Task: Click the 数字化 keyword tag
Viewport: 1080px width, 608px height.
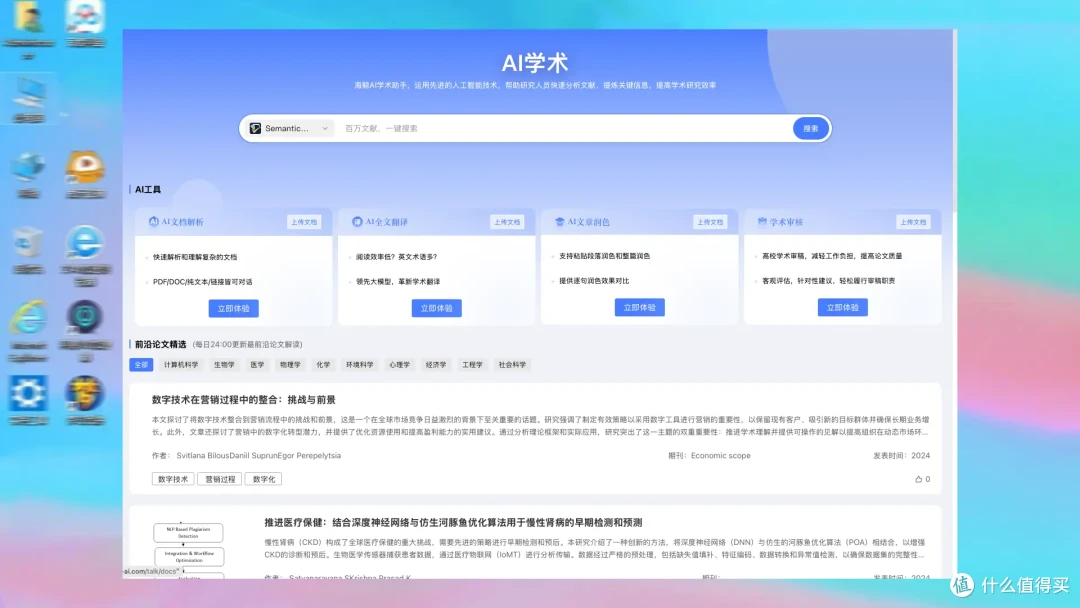Action: [264, 479]
